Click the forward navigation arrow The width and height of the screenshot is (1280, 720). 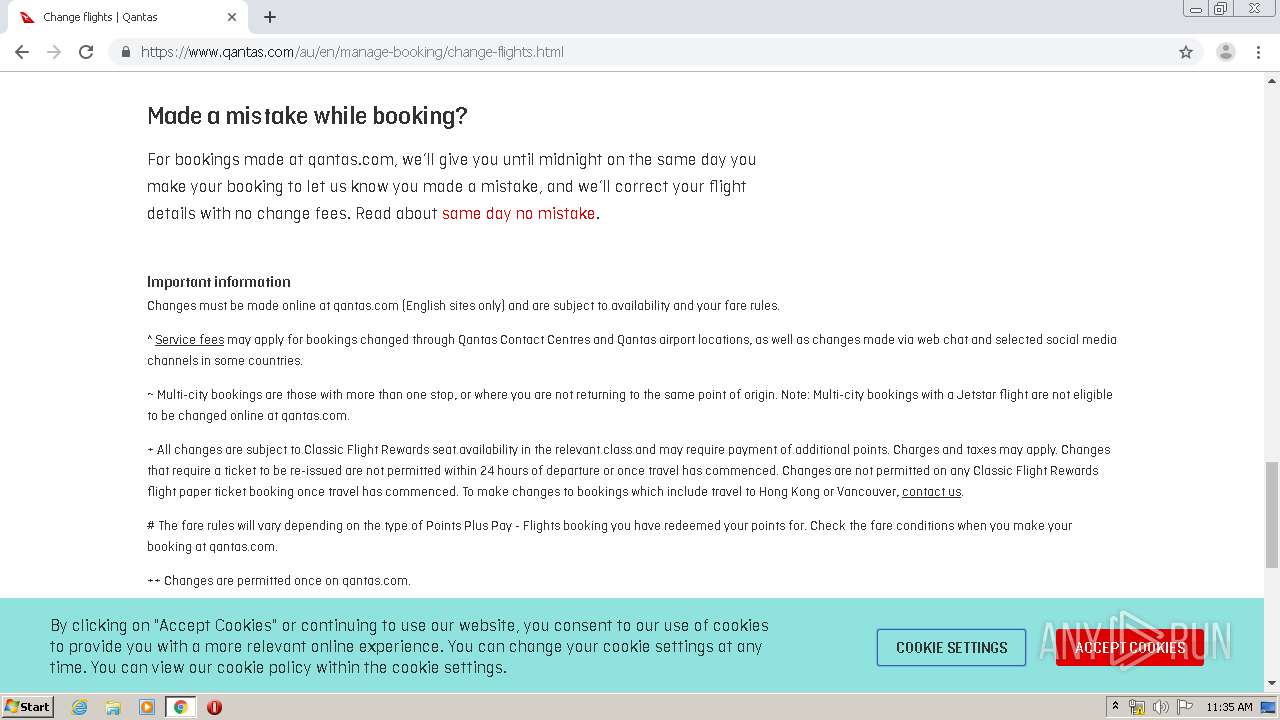(54, 52)
